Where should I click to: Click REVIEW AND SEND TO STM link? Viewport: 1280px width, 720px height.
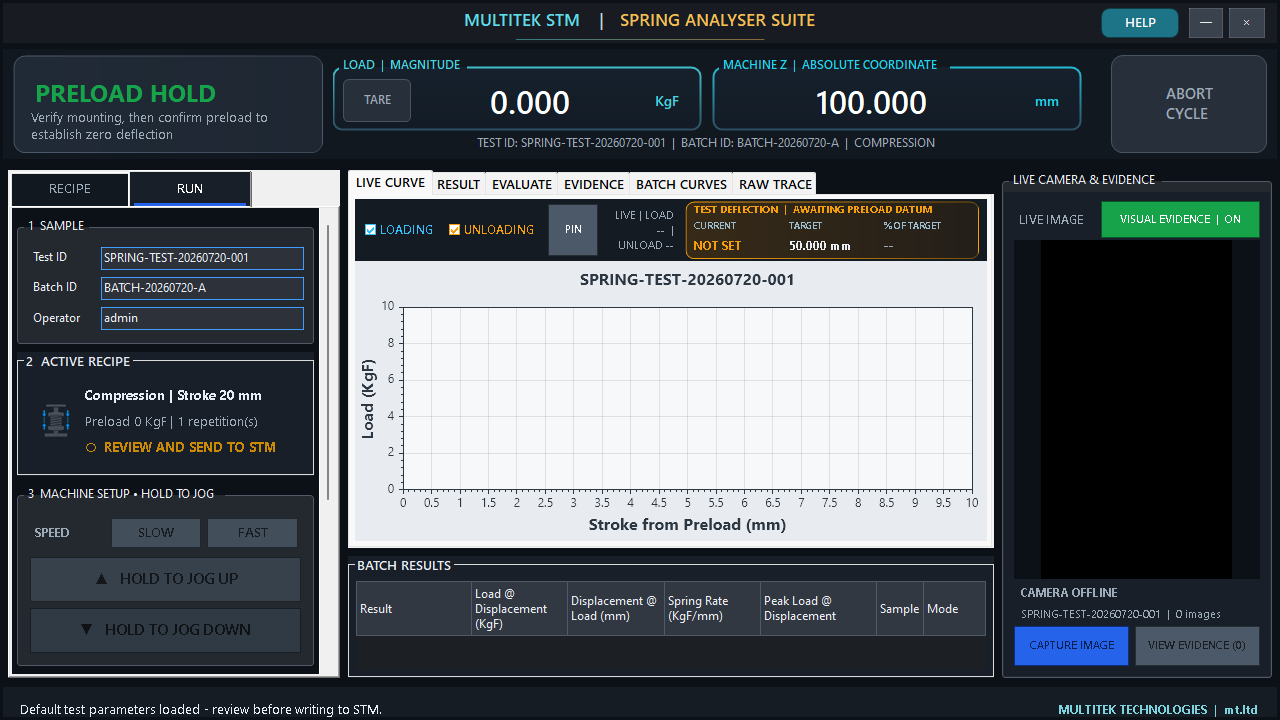[x=190, y=448]
